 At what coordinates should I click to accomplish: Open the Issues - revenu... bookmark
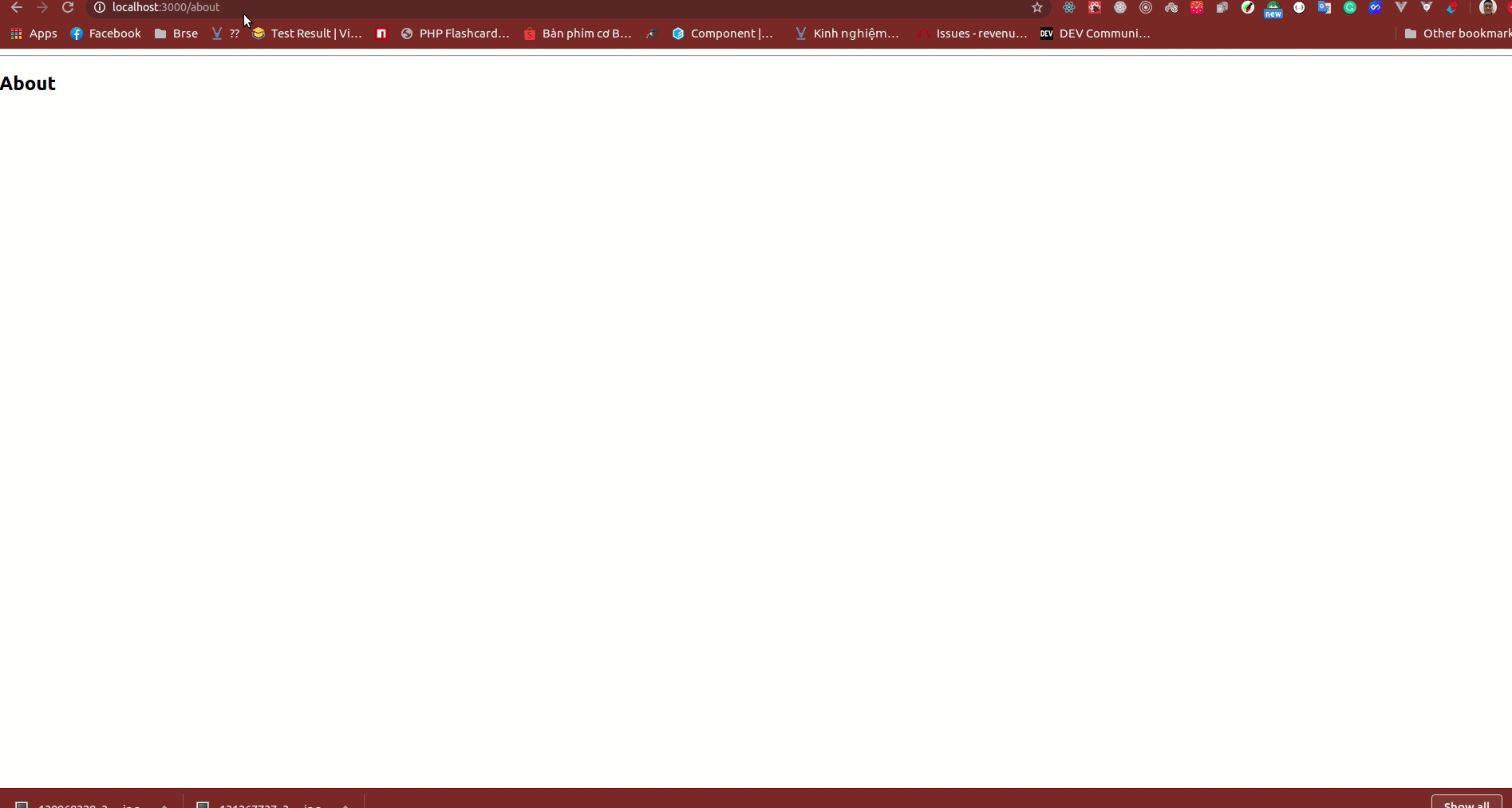coord(973,34)
